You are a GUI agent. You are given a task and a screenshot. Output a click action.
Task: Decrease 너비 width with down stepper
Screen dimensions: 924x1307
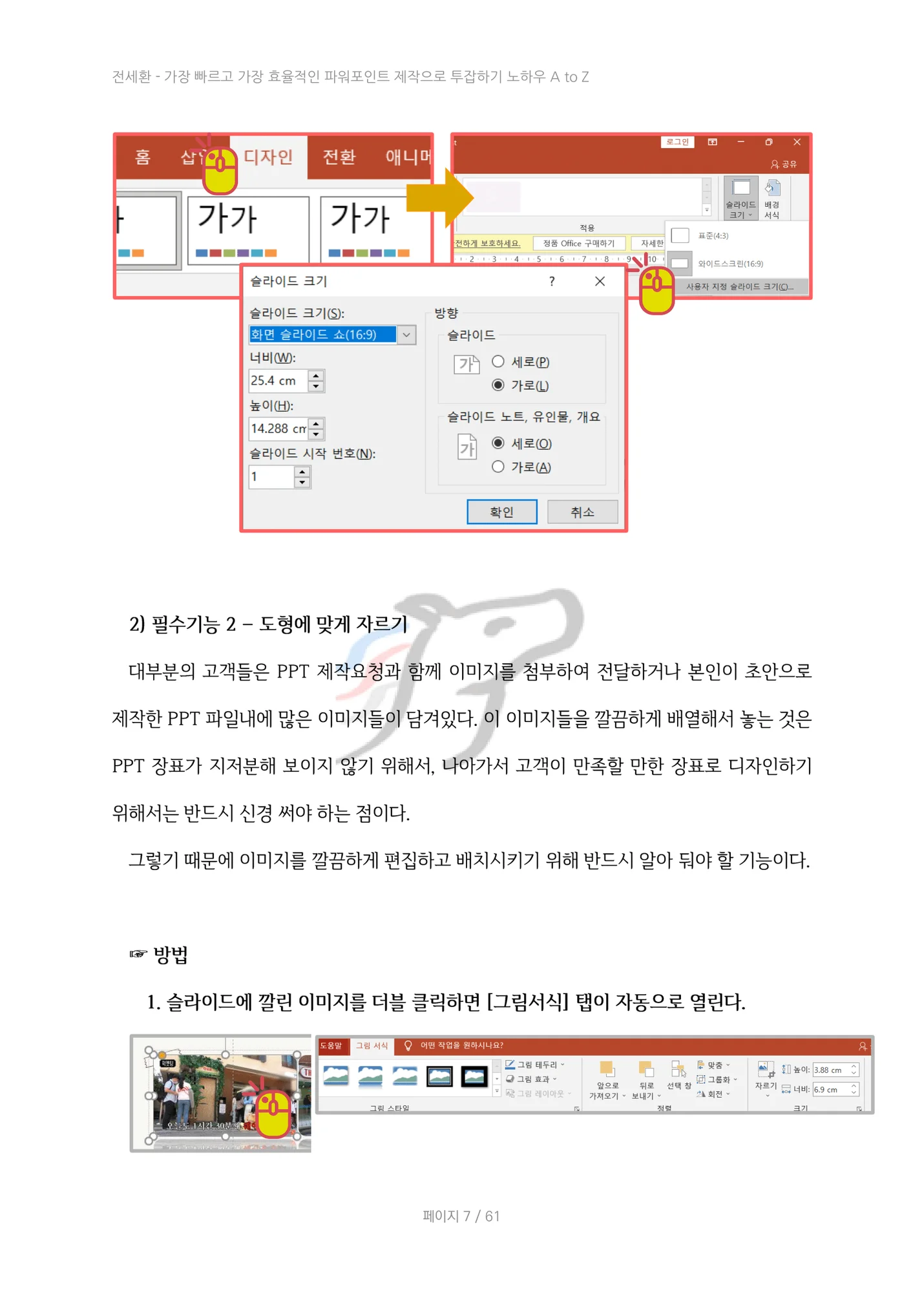(315, 387)
